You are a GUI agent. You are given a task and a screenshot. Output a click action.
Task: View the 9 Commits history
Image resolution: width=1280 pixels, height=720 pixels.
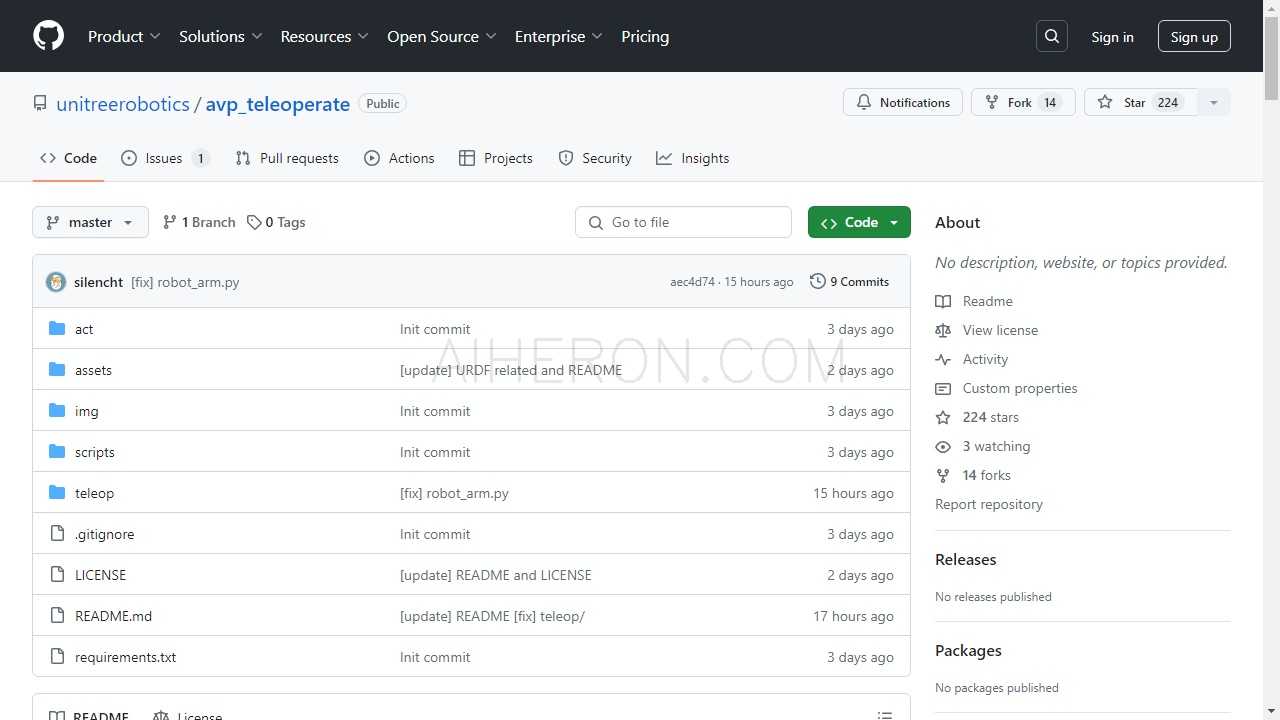849,282
